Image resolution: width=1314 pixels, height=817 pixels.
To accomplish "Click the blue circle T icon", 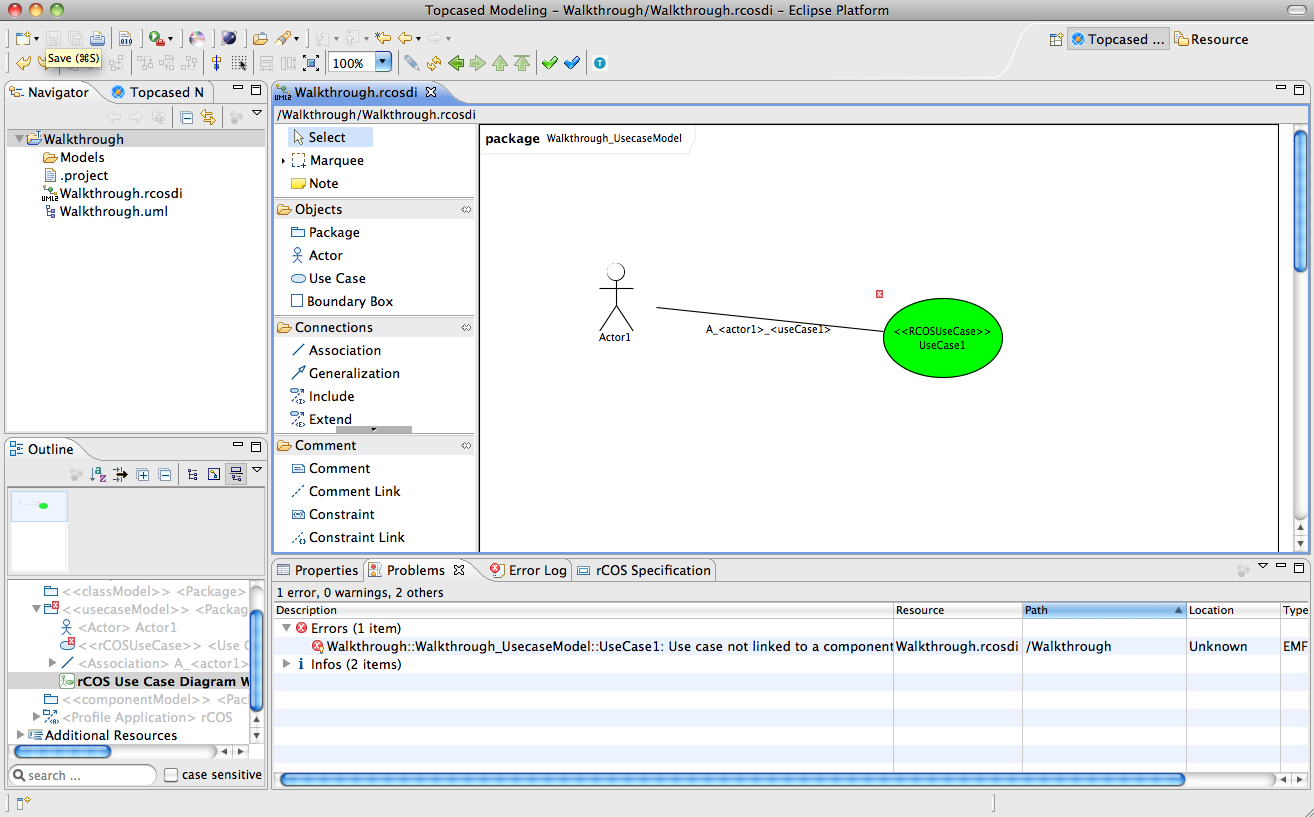I will point(600,63).
